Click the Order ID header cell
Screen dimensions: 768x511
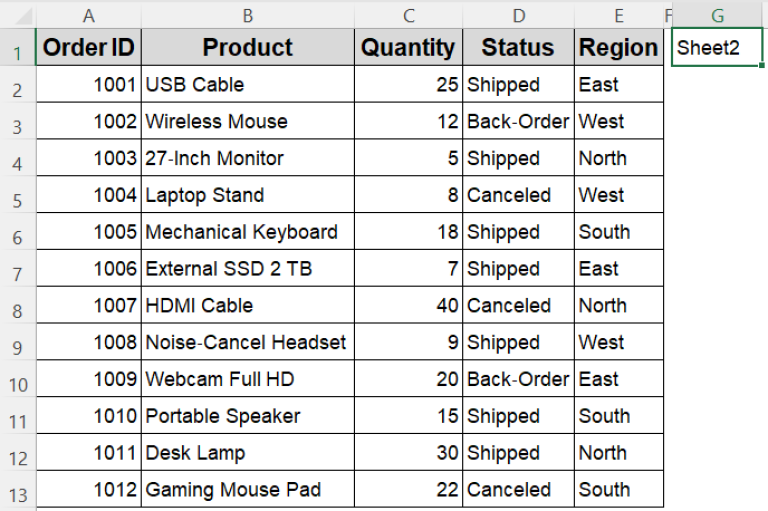[89, 48]
